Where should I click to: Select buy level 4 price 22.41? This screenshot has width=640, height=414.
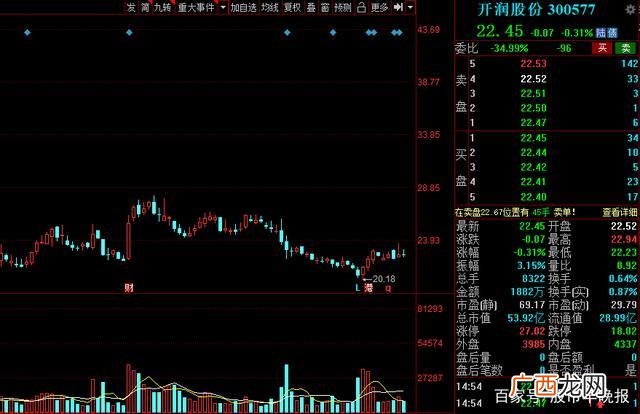[533, 182]
